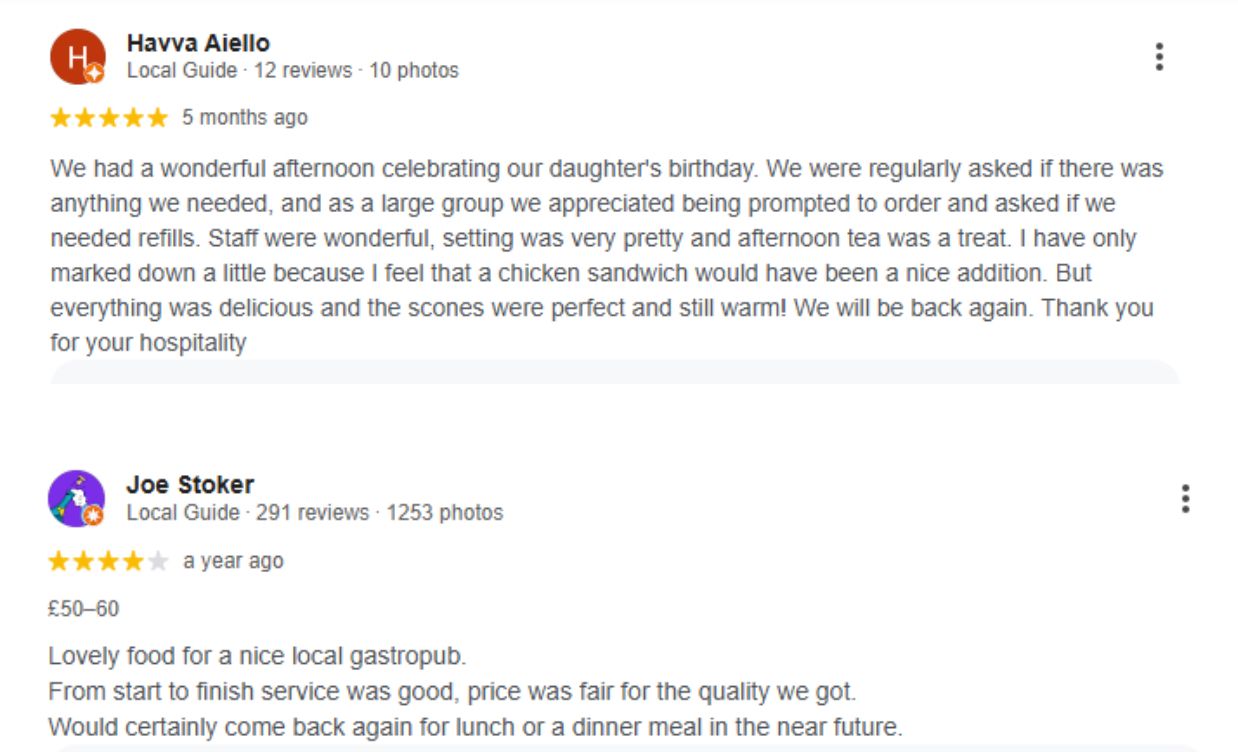Open three-dot menu for Joe Stoker's review
This screenshot has width=1238, height=752.
[1185, 498]
